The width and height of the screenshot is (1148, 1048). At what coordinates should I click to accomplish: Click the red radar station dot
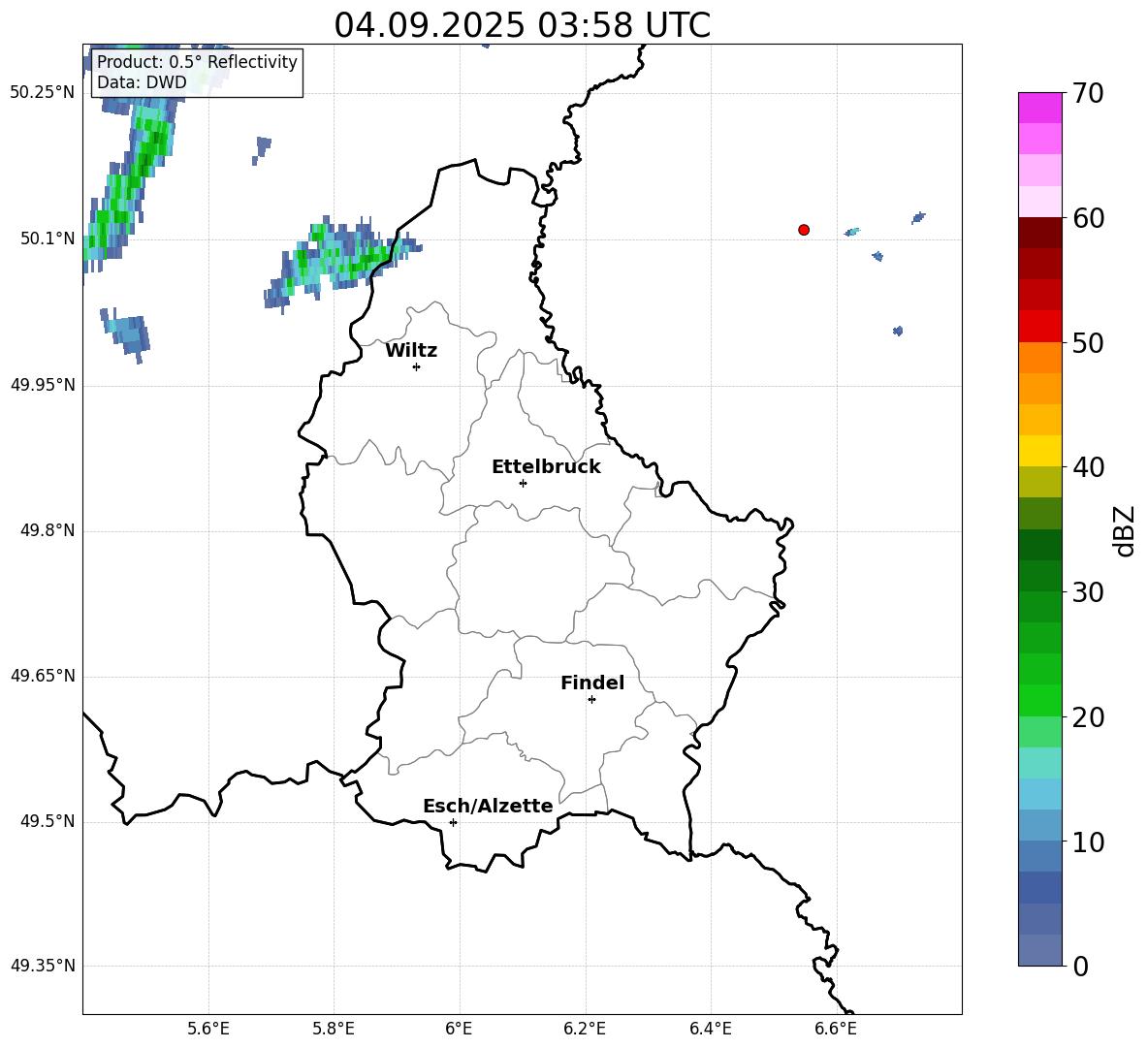click(x=804, y=230)
